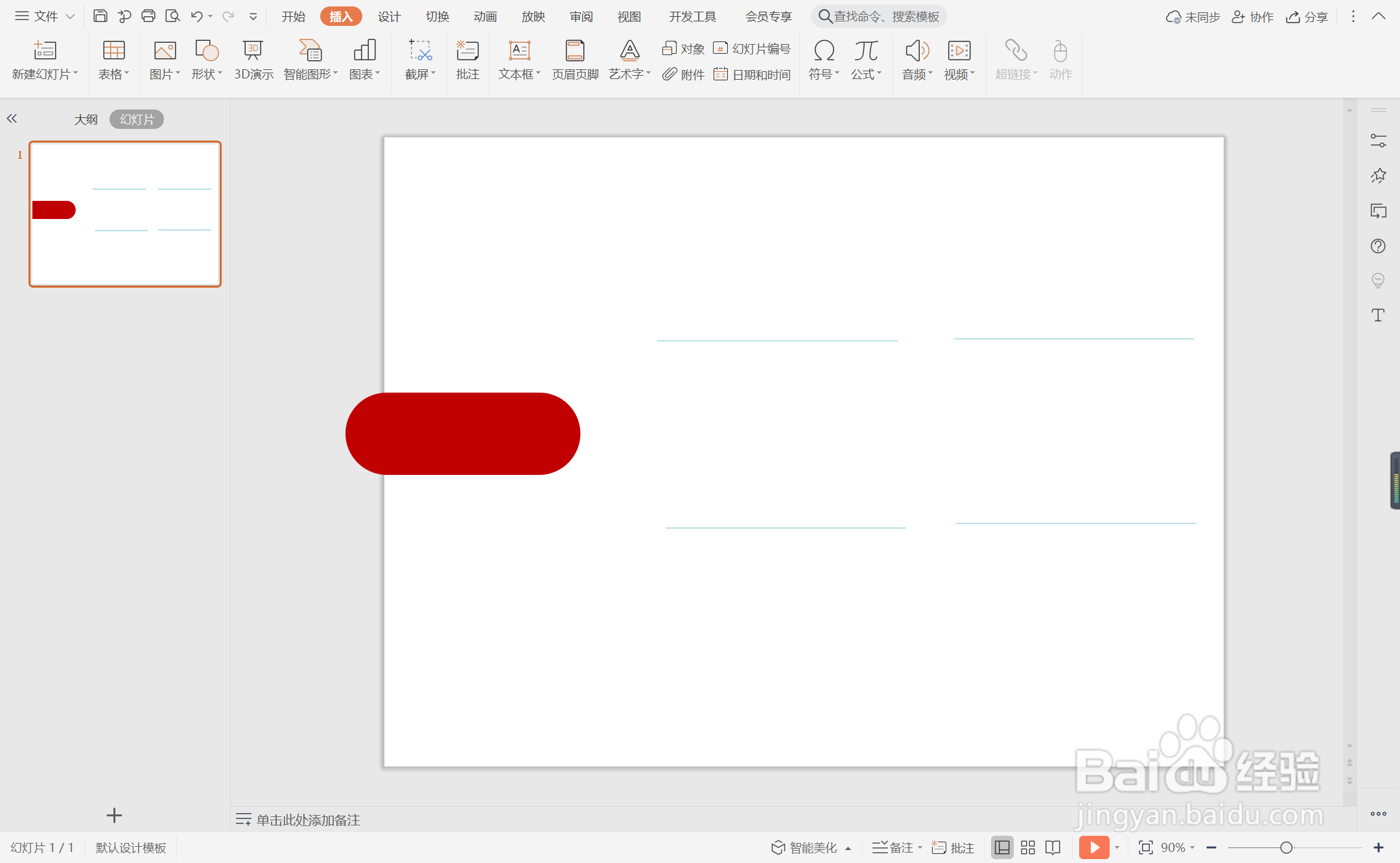Click the 分享 share button
This screenshot has width=1400, height=863.
1307,17
